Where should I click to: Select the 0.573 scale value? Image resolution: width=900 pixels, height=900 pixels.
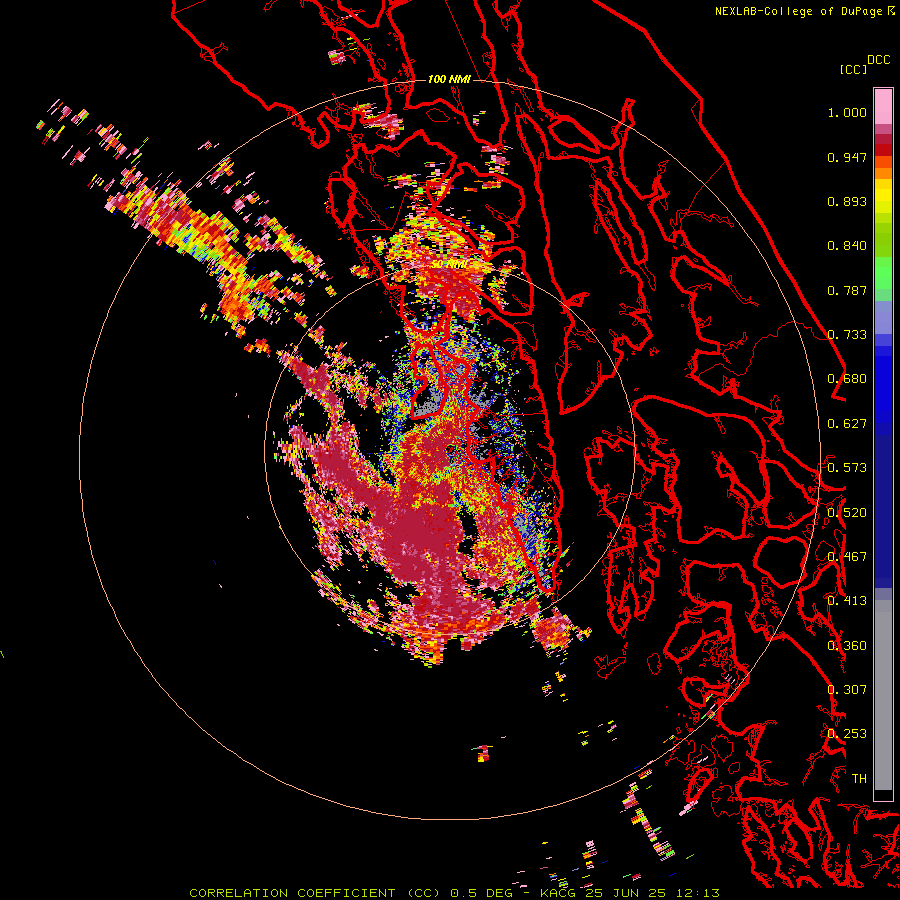tap(847, 468)
